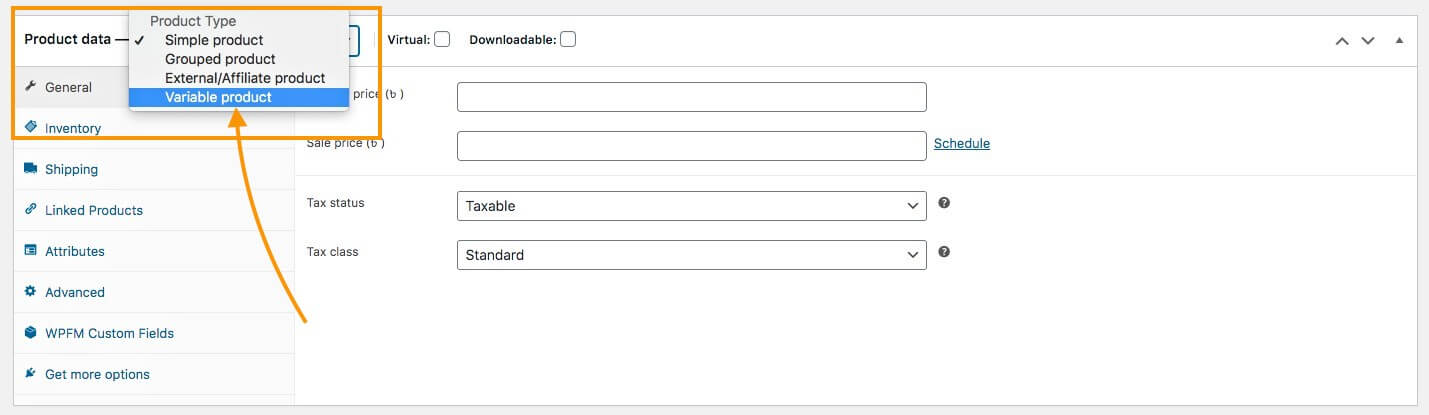
Task: Open the Tax class dropdown
Action: 691,255
